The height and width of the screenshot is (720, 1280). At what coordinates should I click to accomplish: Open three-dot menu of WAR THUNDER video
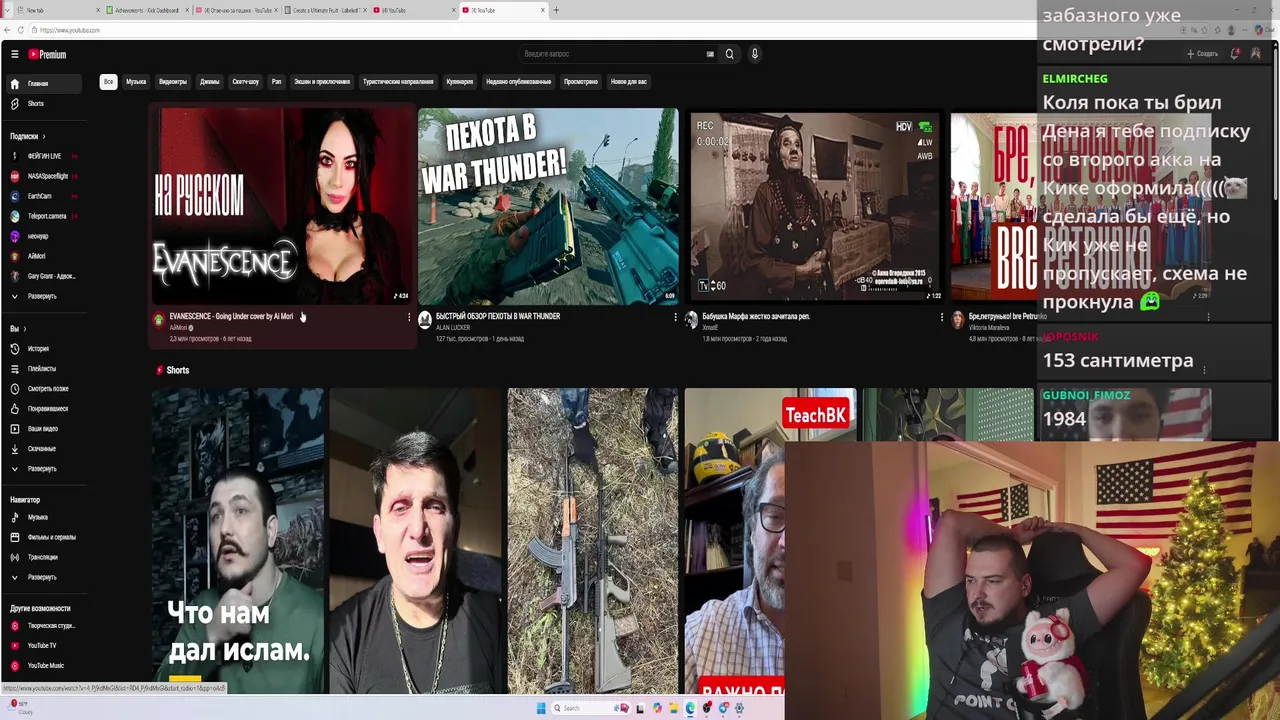(x=675, y=317)
